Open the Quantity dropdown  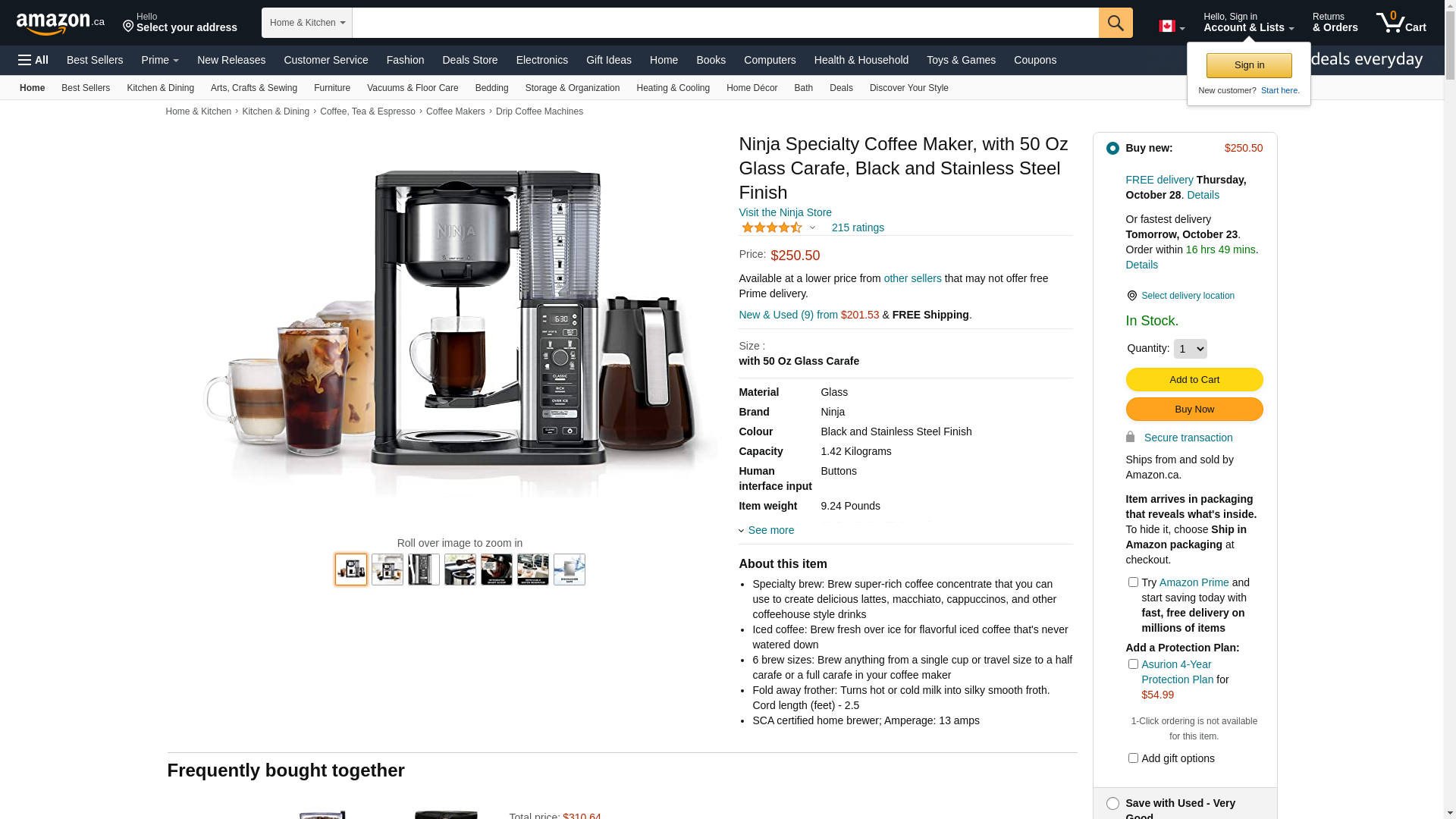pos(1191,349)
